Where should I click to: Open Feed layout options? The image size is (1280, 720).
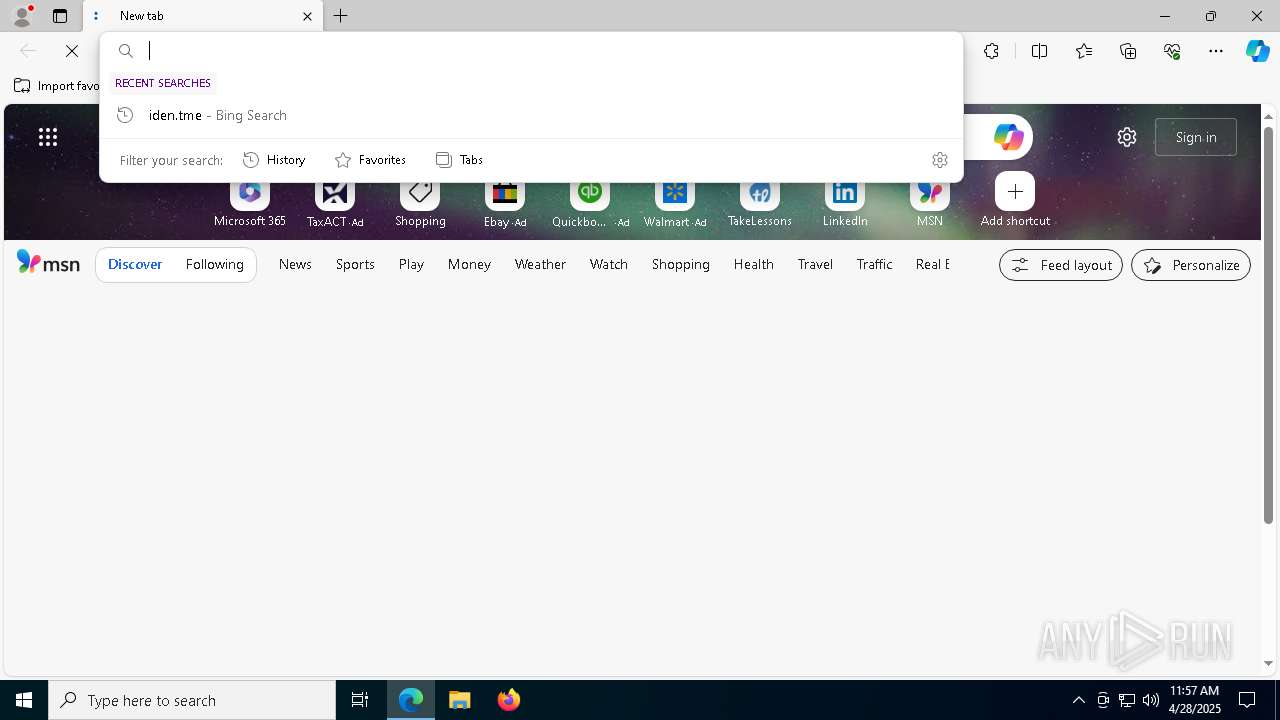tap(1061, 265)
